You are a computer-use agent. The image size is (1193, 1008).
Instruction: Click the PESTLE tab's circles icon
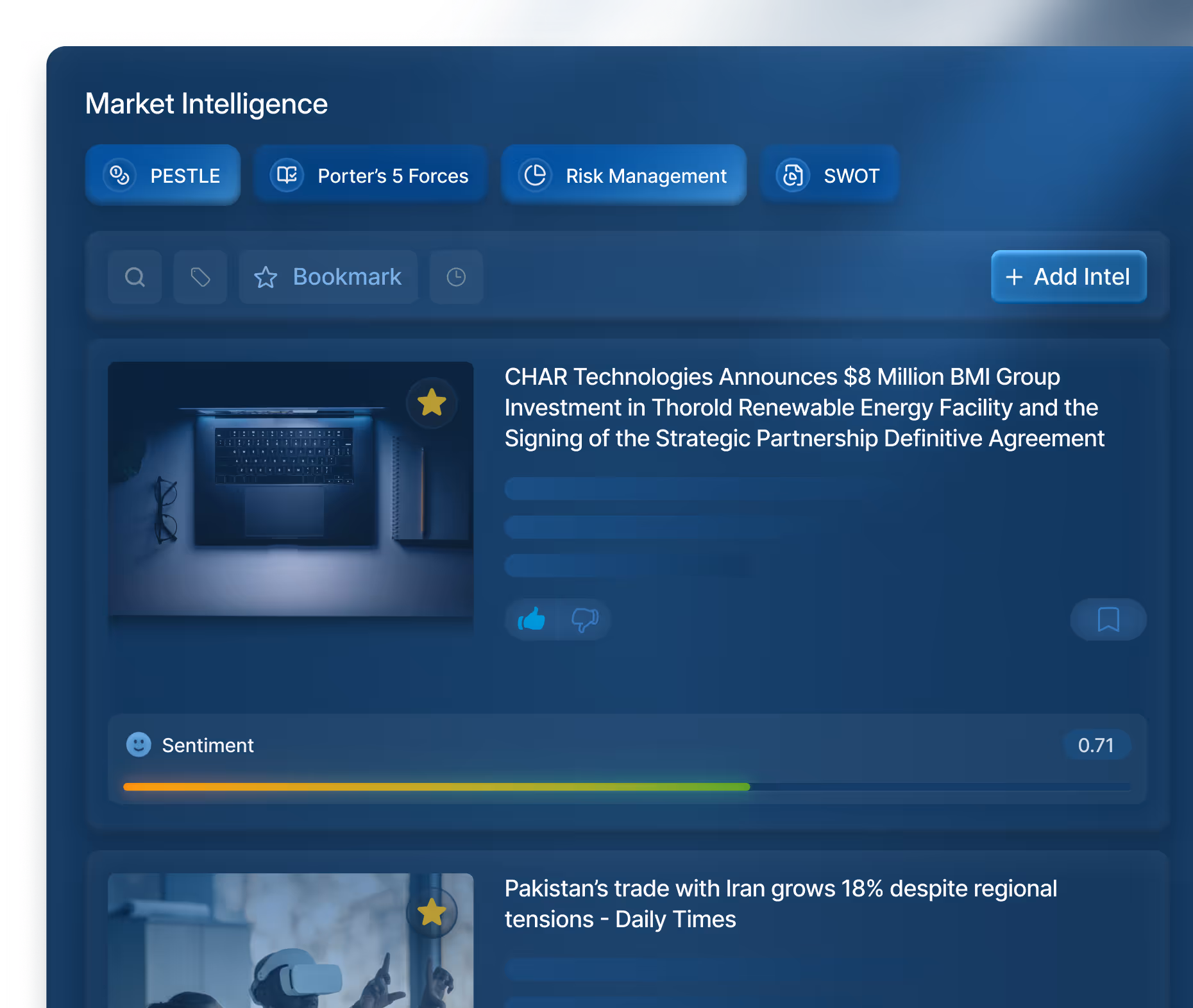pos(119,175)
